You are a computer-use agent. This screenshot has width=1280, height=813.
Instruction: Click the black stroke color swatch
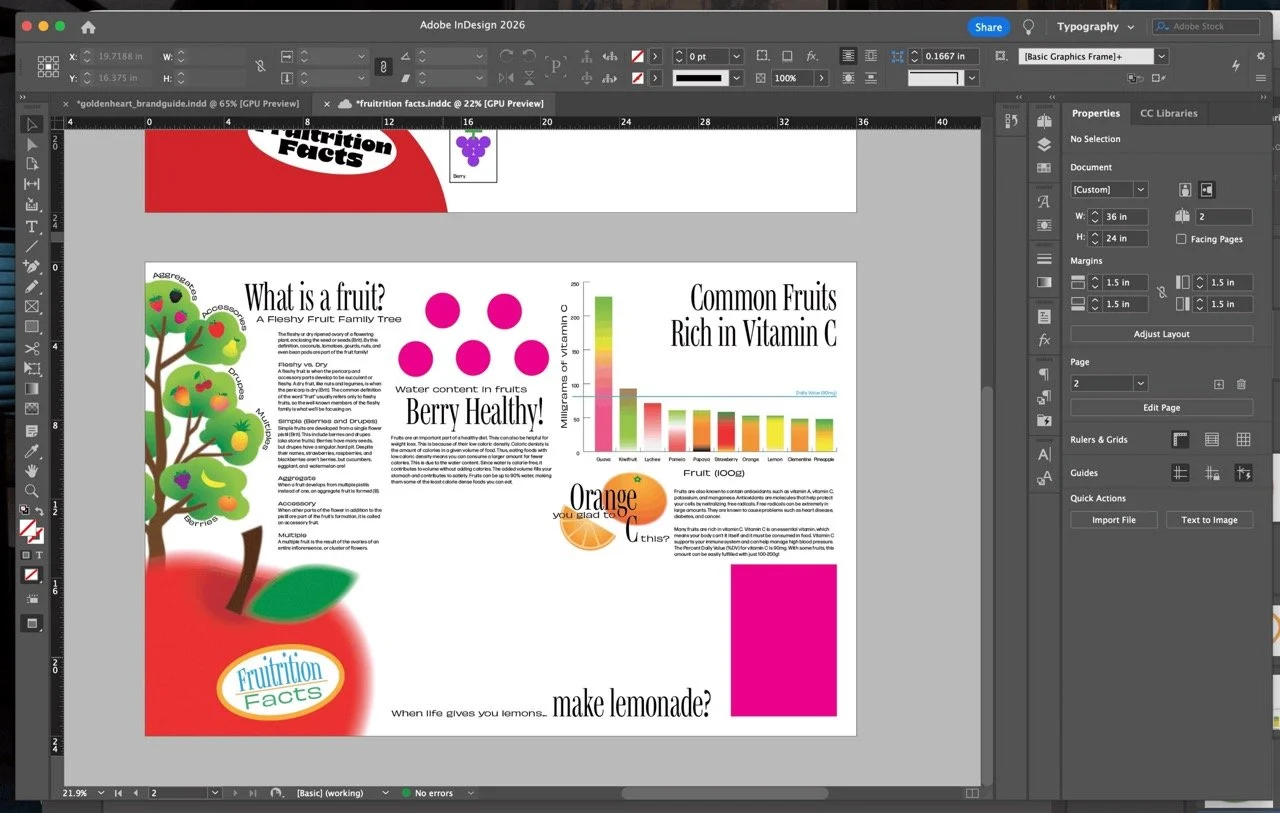[x=699, y=78]
